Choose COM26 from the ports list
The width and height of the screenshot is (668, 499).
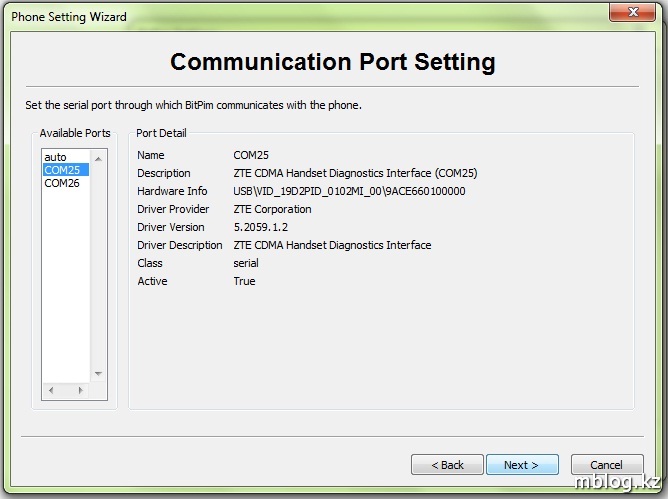pyautogui.click(x=62, y=183)
